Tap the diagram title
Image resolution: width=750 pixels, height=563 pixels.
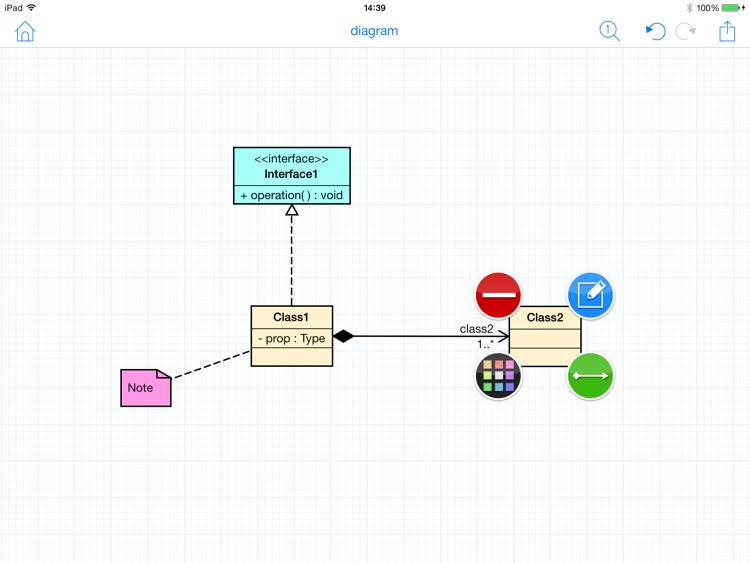point(374,31)
